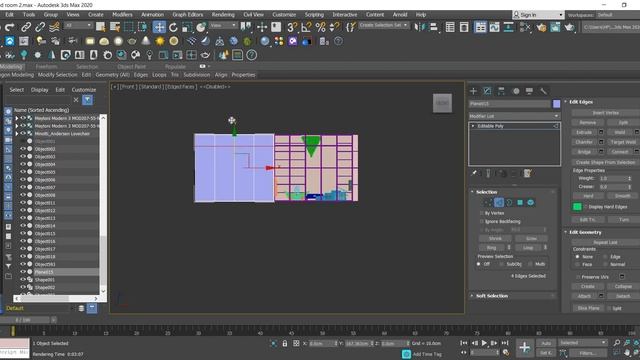
Task: Select Element sub-object level icon
Action: (x=531, y=202)
